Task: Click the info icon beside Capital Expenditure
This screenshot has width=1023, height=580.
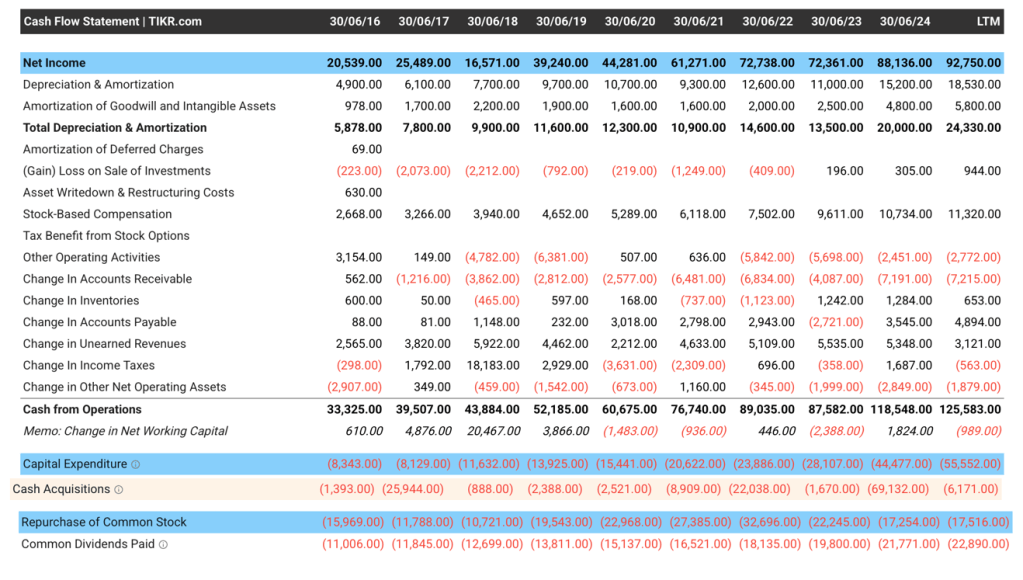Action: [x=135, y=464]
